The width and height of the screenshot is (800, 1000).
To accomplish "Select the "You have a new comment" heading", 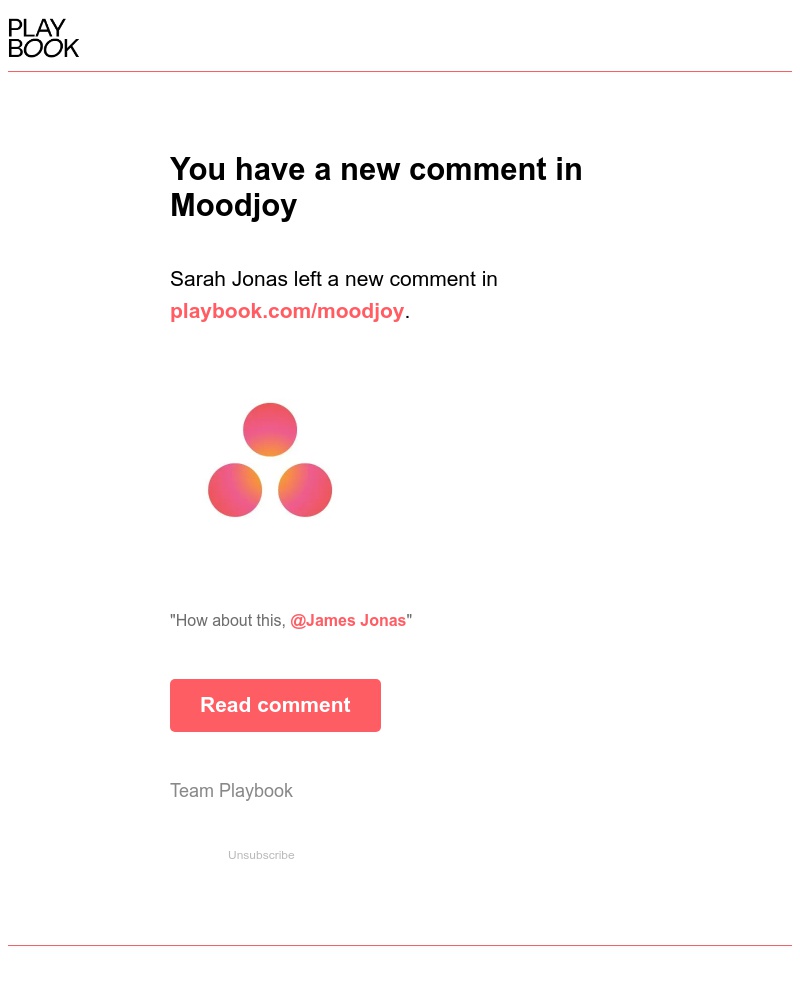I will click(376, 169).
